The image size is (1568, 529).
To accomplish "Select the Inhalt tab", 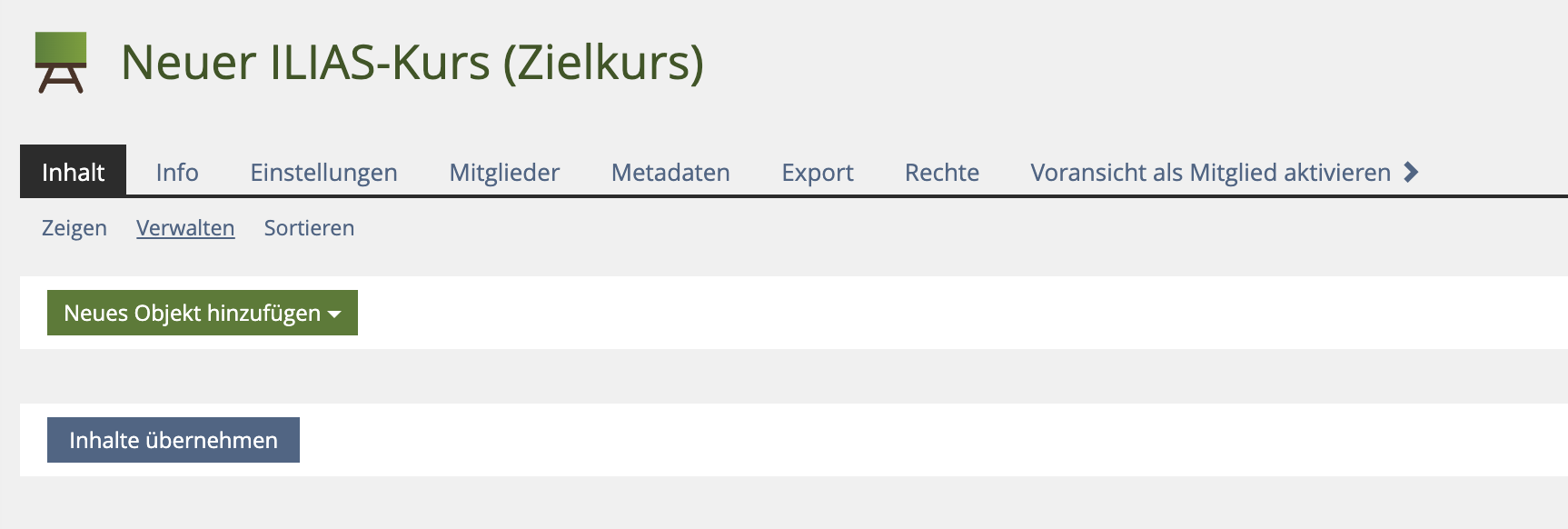I will click(x=73, y=172).
